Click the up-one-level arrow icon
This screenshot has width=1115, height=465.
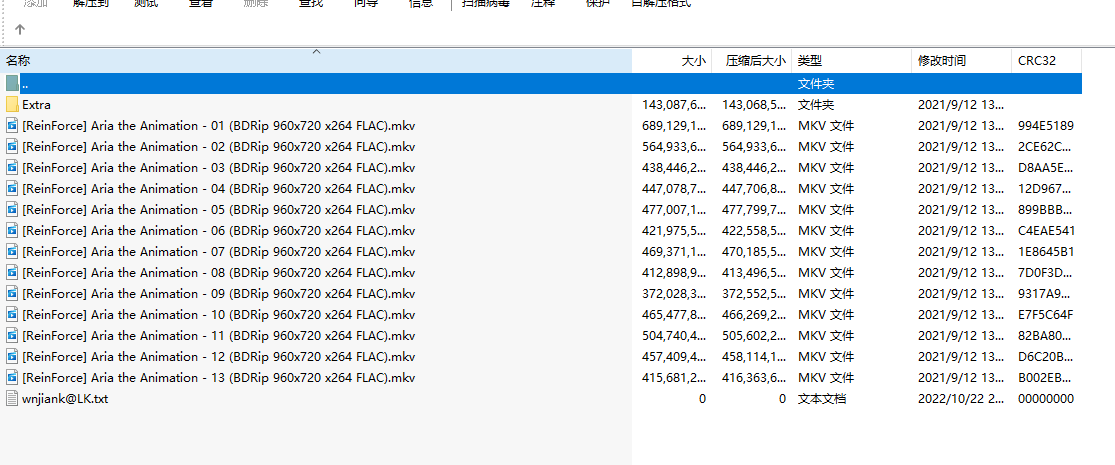click(20, 29)
